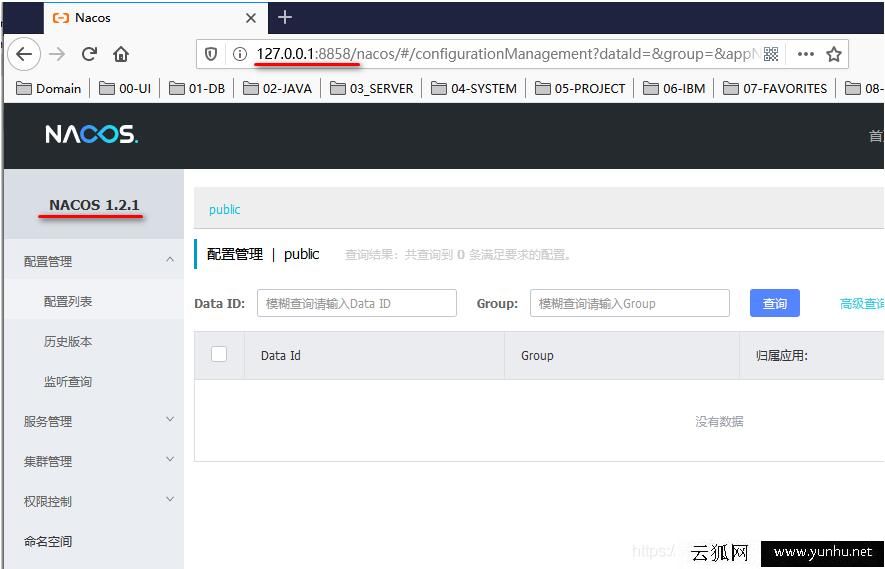The image size is (885, 569).
Task: Click the NACOS logo in header
Action: pyautogui.click(x=91, y=134)
